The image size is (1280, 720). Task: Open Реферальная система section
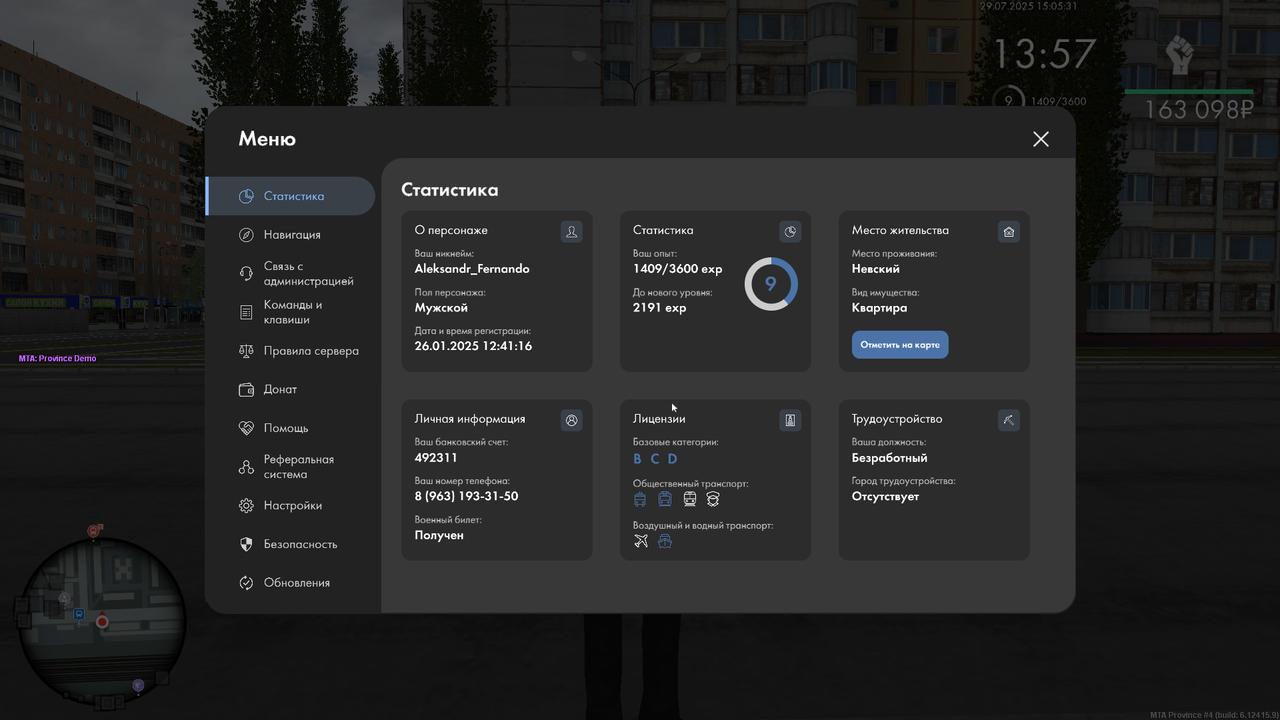point(291,467)
